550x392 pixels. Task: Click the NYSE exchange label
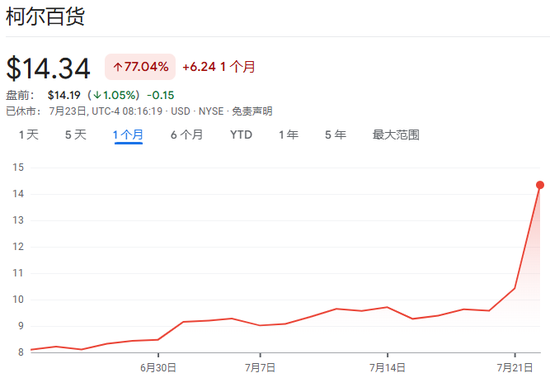[211, 111]
